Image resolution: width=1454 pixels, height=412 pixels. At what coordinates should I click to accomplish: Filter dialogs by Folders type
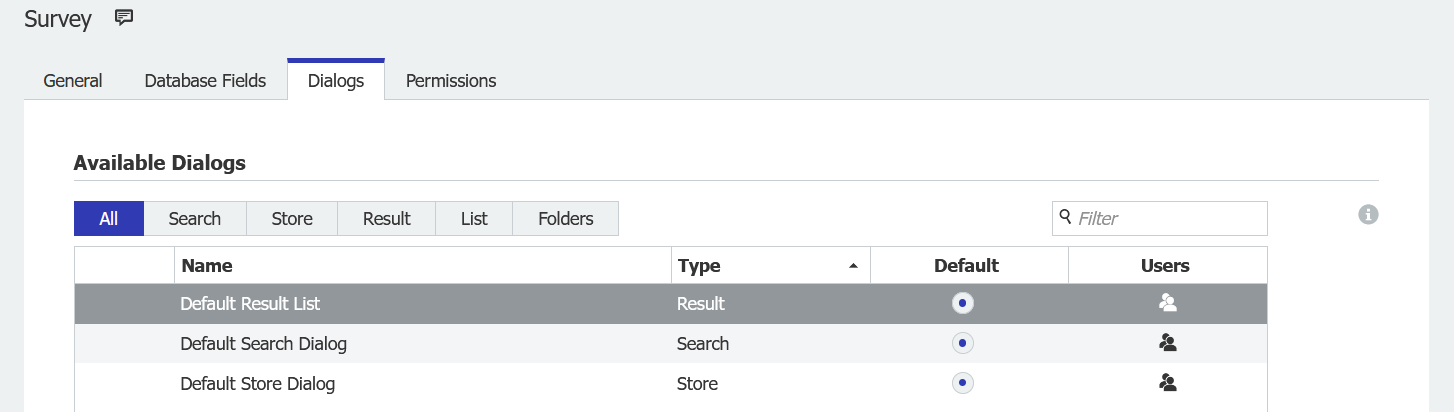pyautogui.click(x=566, y=219)
